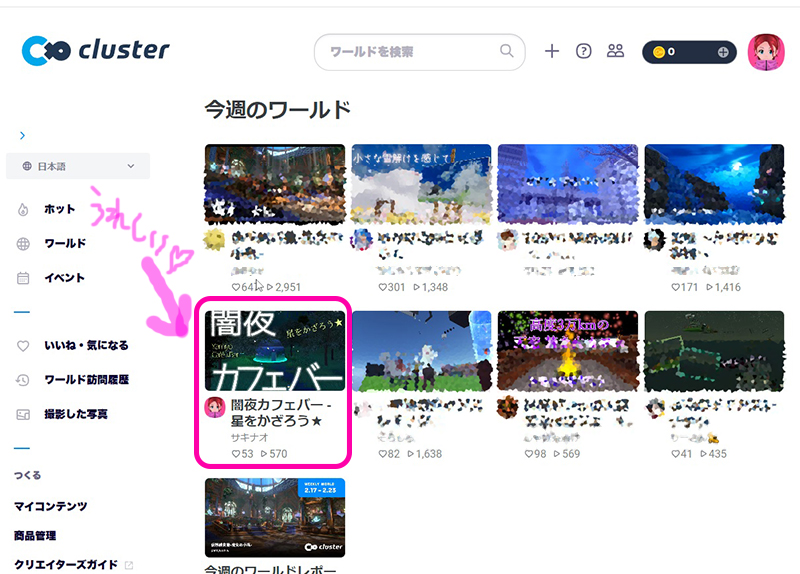Viewport: 800px width, 574px height.
Task: Click the search magnifier icon
Action: click(508, 51)
